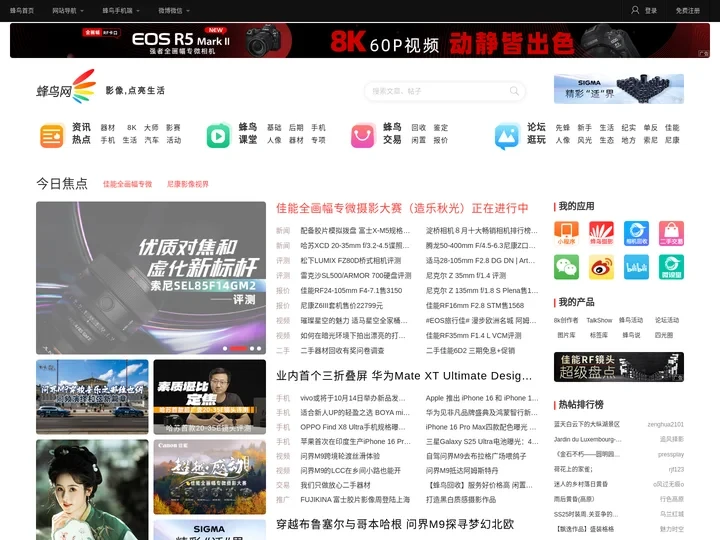Click the search magnifier icon
Screen dimensions: 720x540
[514, 91]
